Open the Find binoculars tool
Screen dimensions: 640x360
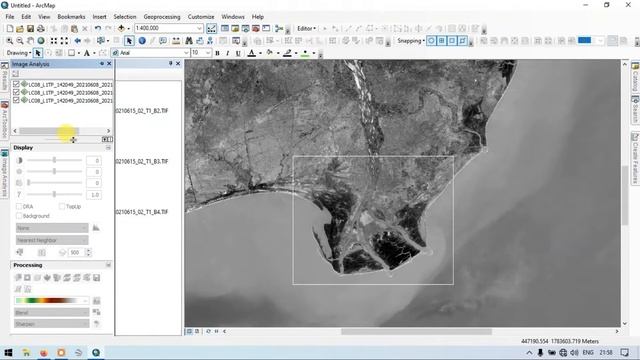click(x=189, y=41)
